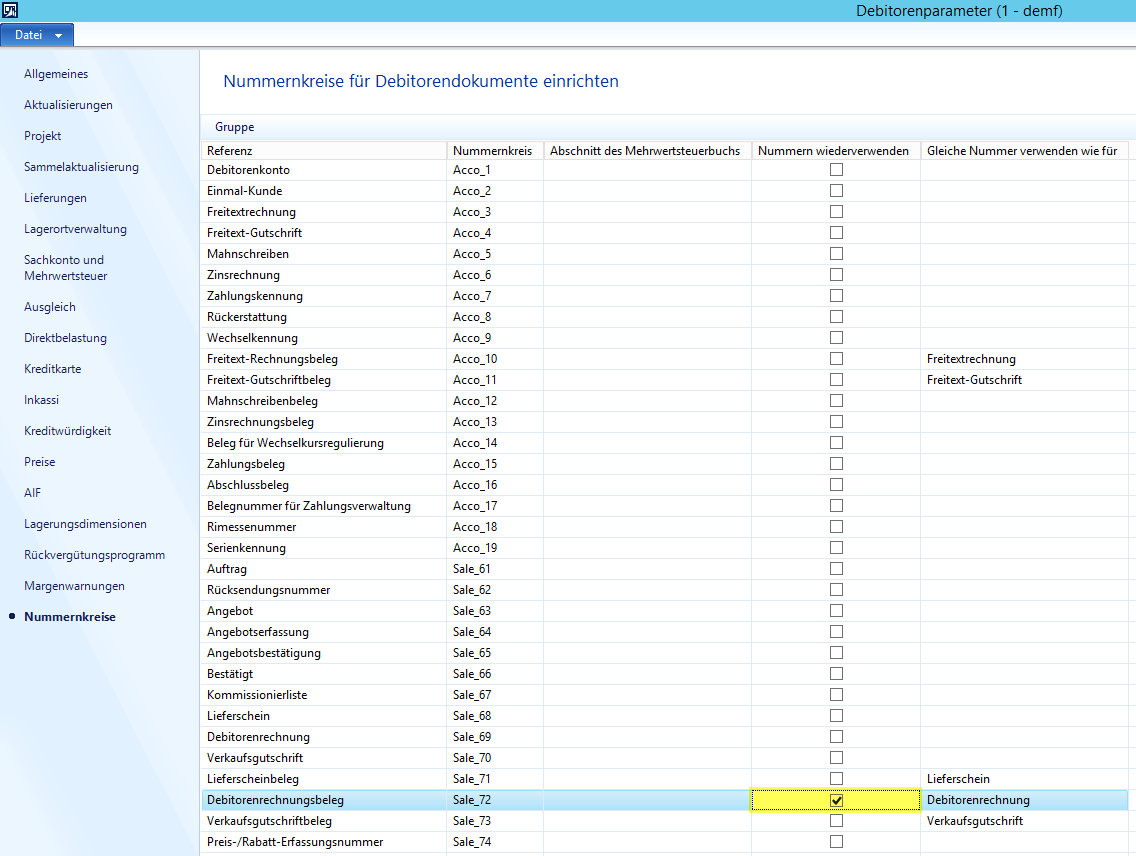Enable Nummern wiederverwenden for Debitorenkonto row

point(836,170)
